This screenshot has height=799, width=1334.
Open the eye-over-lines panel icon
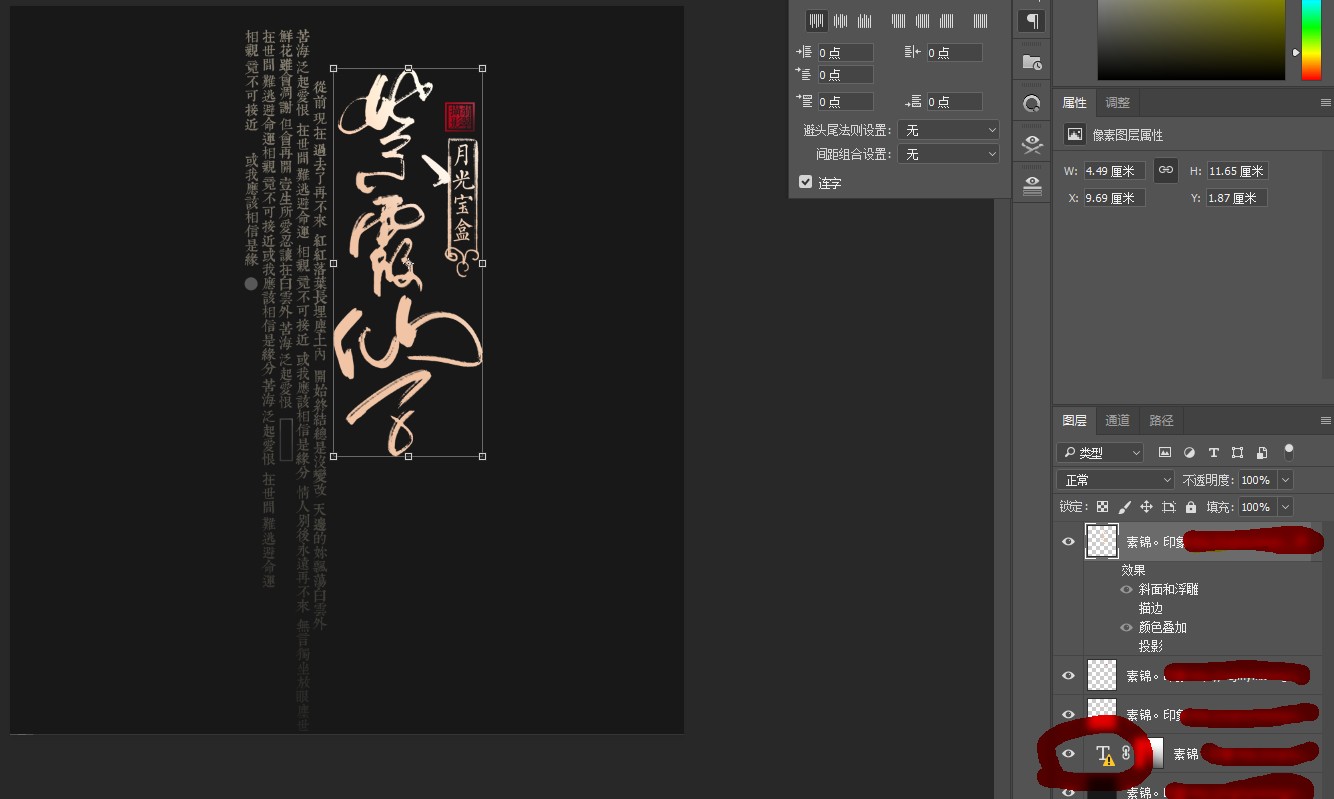(x=1032, y=185)
